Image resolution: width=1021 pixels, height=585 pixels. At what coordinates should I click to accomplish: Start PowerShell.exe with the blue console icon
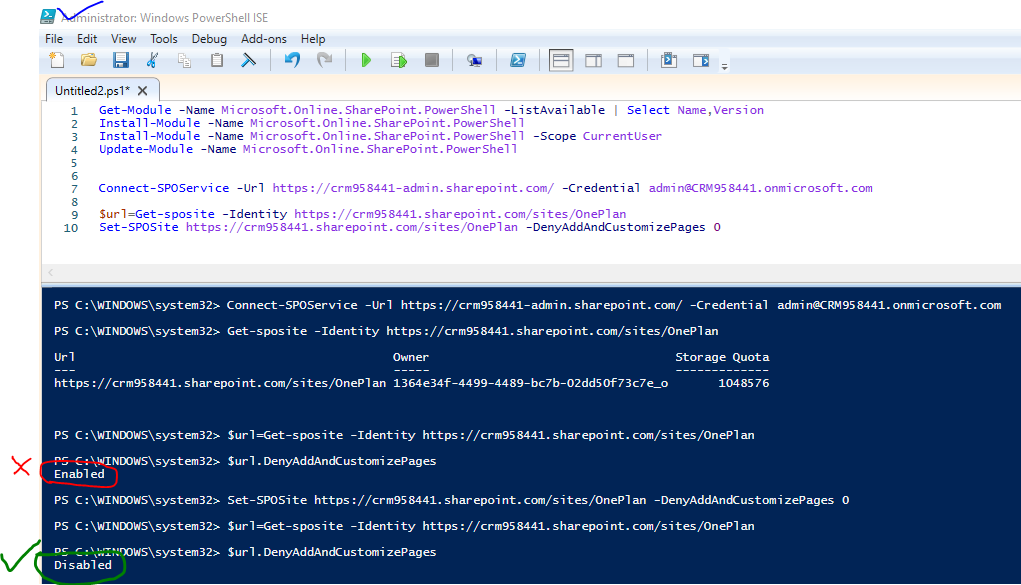(518, 61)
